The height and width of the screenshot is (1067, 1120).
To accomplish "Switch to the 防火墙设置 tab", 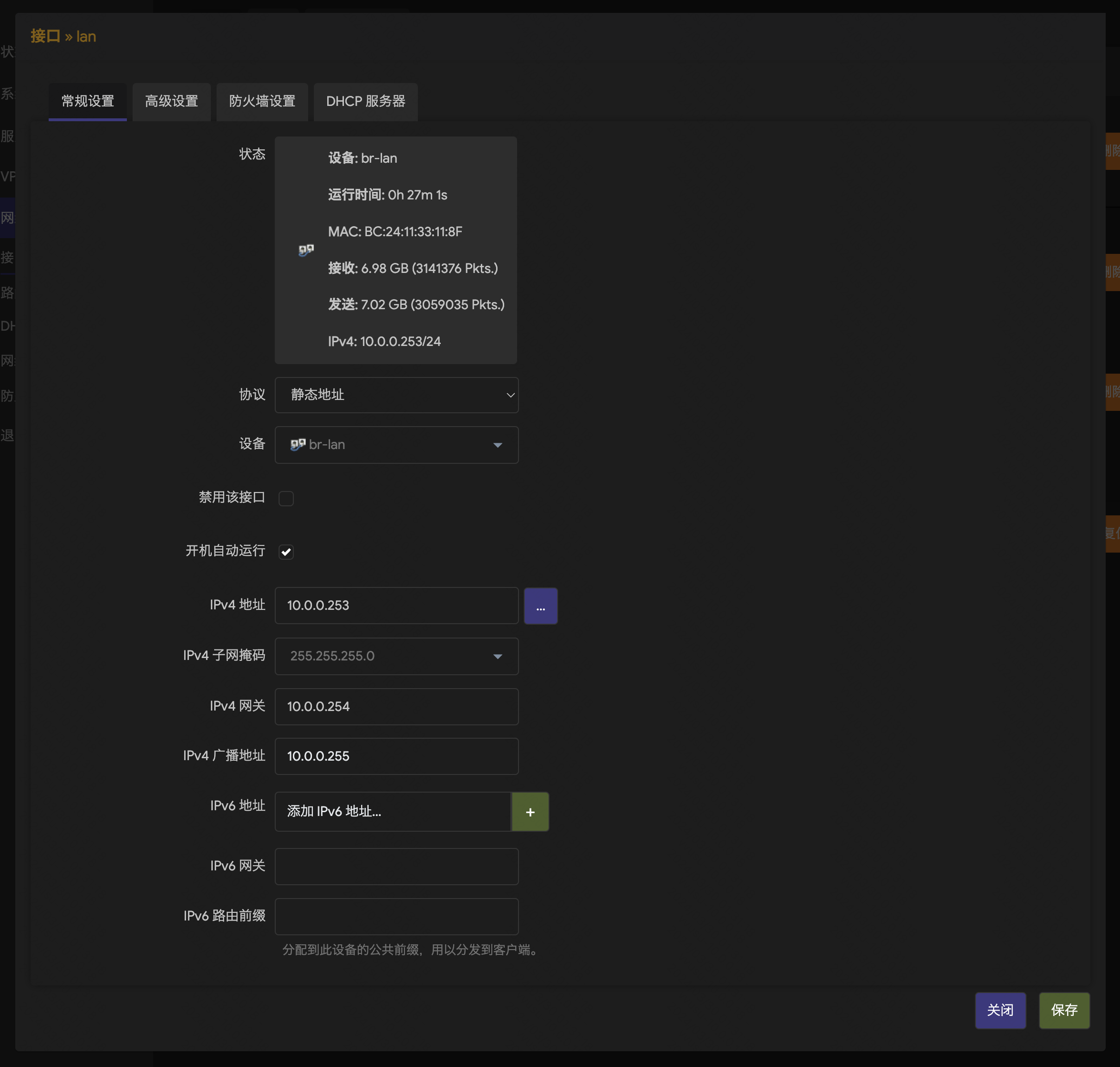I will (262, 101).
